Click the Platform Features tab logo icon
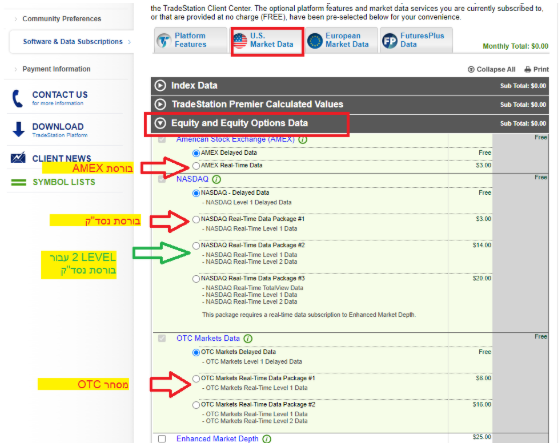The image size is (560, 443). (x=164, y=41)
